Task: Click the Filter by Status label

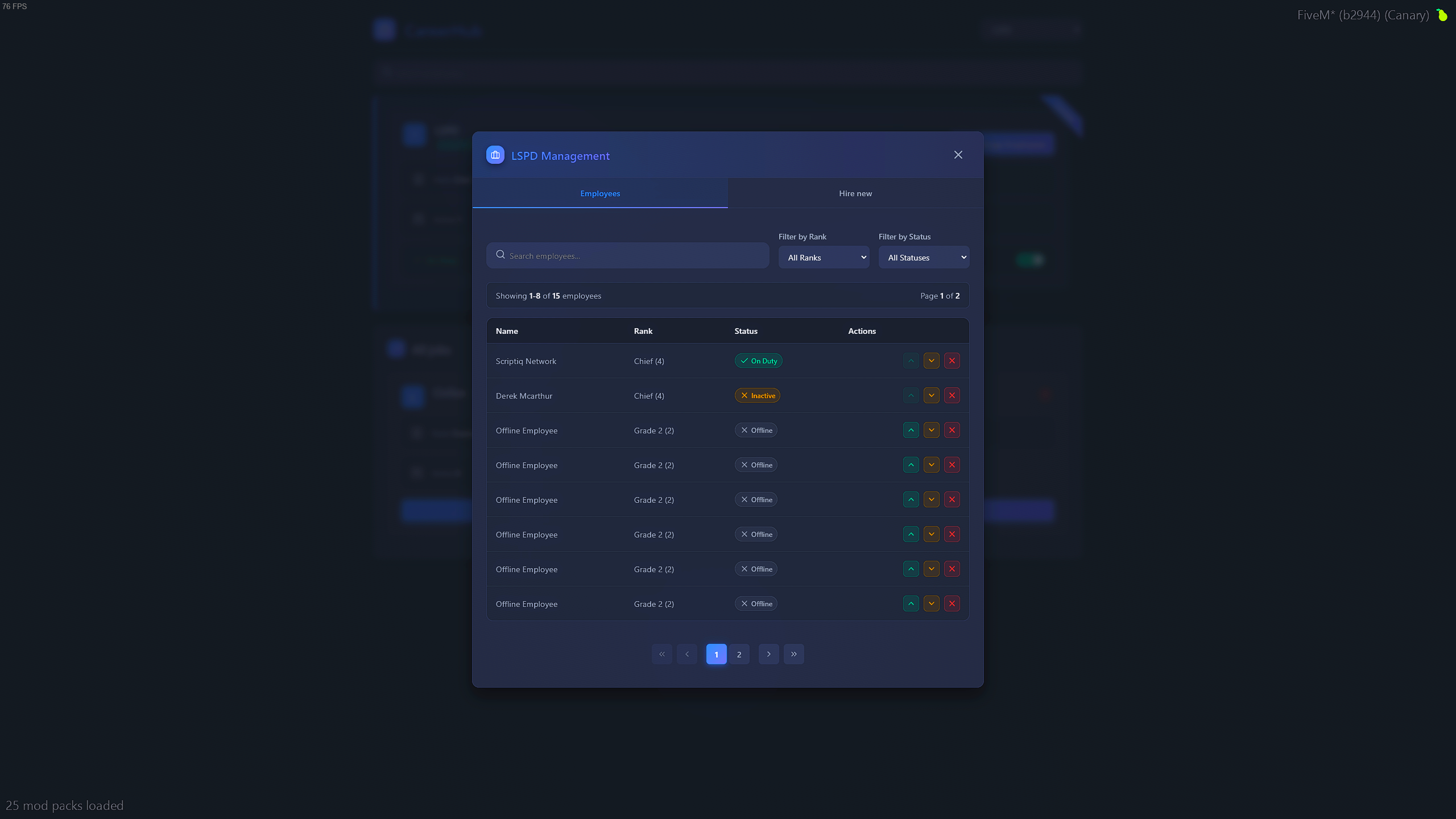Action: coord(904,237)
